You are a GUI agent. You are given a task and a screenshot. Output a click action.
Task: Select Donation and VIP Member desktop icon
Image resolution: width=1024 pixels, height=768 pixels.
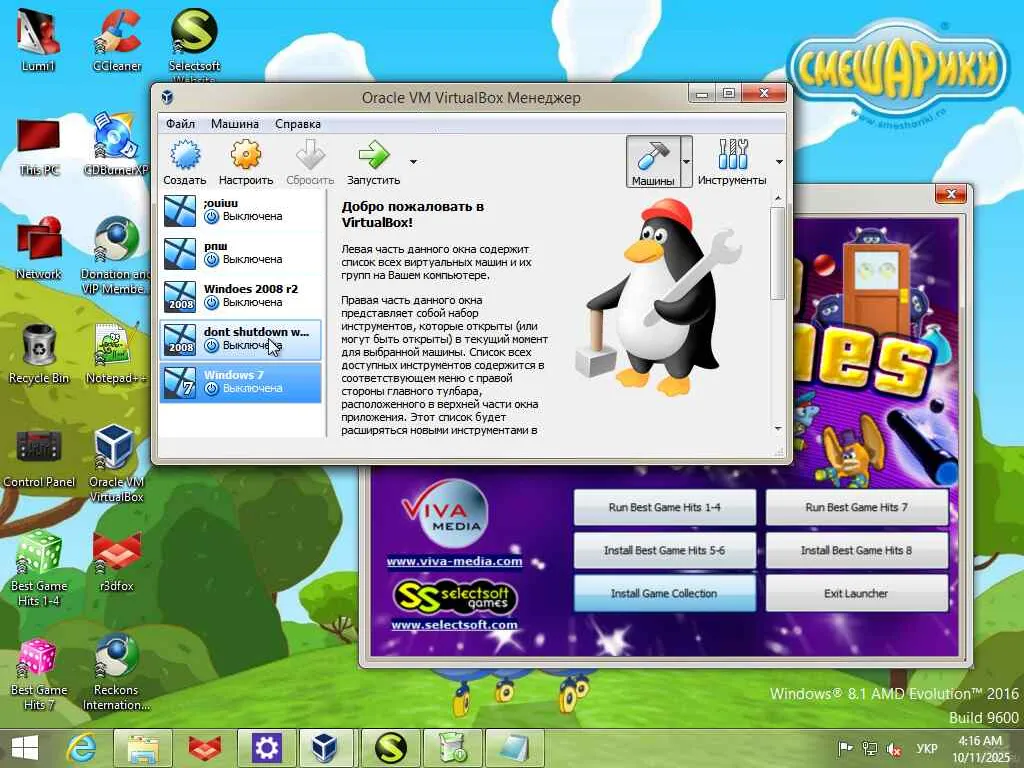[116, 256]
